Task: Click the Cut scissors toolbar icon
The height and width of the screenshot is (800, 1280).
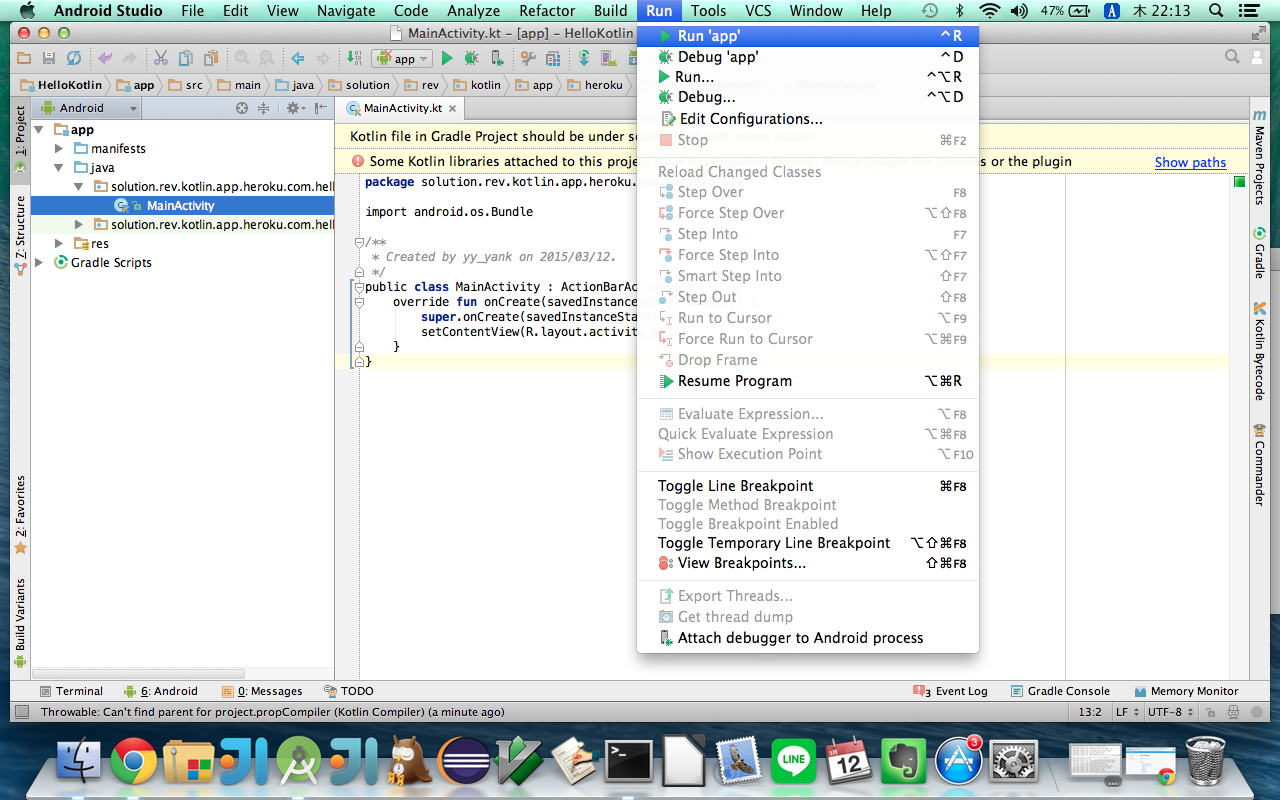Action: pyautogui.click(x=161, y=59)
